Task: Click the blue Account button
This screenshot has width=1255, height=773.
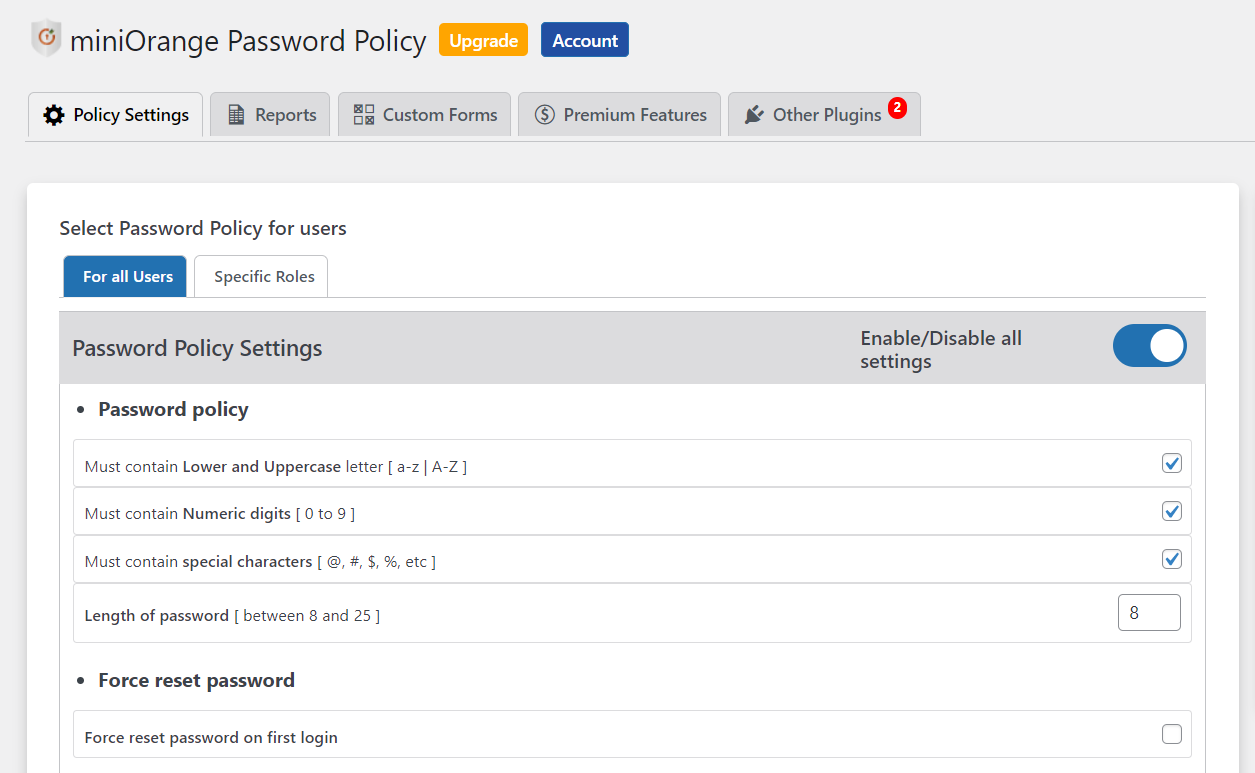Action: (585, 41)
